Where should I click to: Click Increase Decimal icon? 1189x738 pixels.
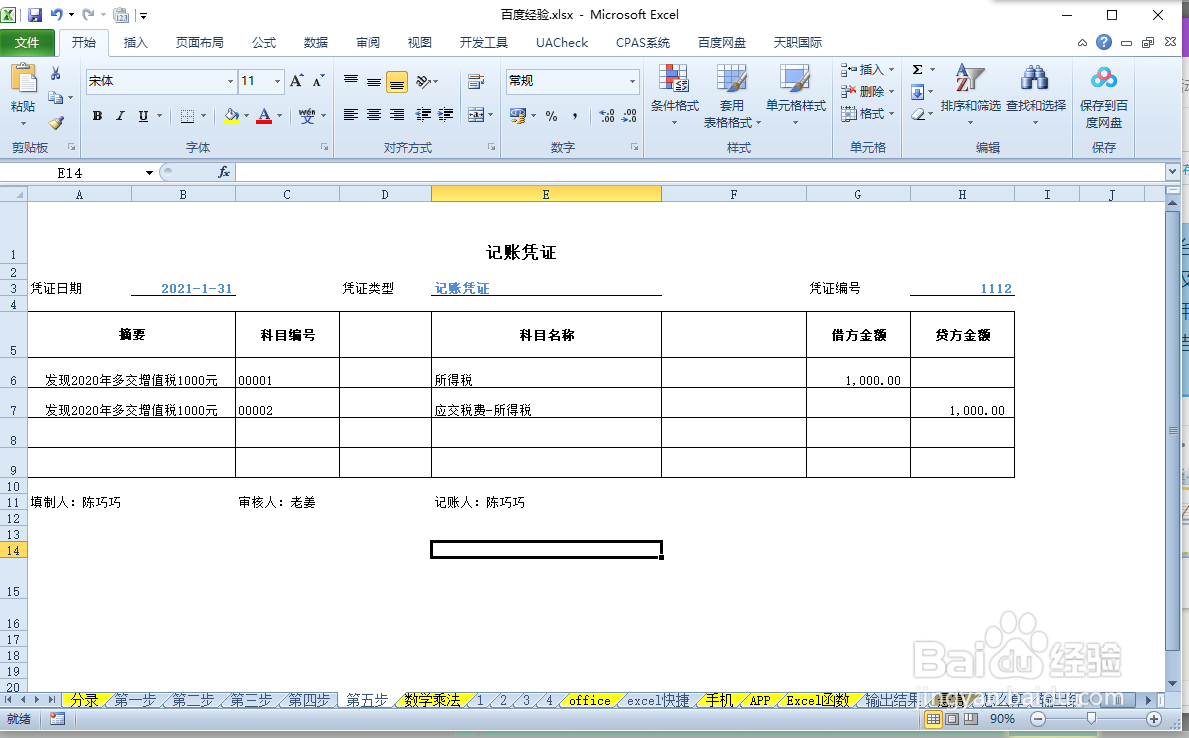[607, 116]
